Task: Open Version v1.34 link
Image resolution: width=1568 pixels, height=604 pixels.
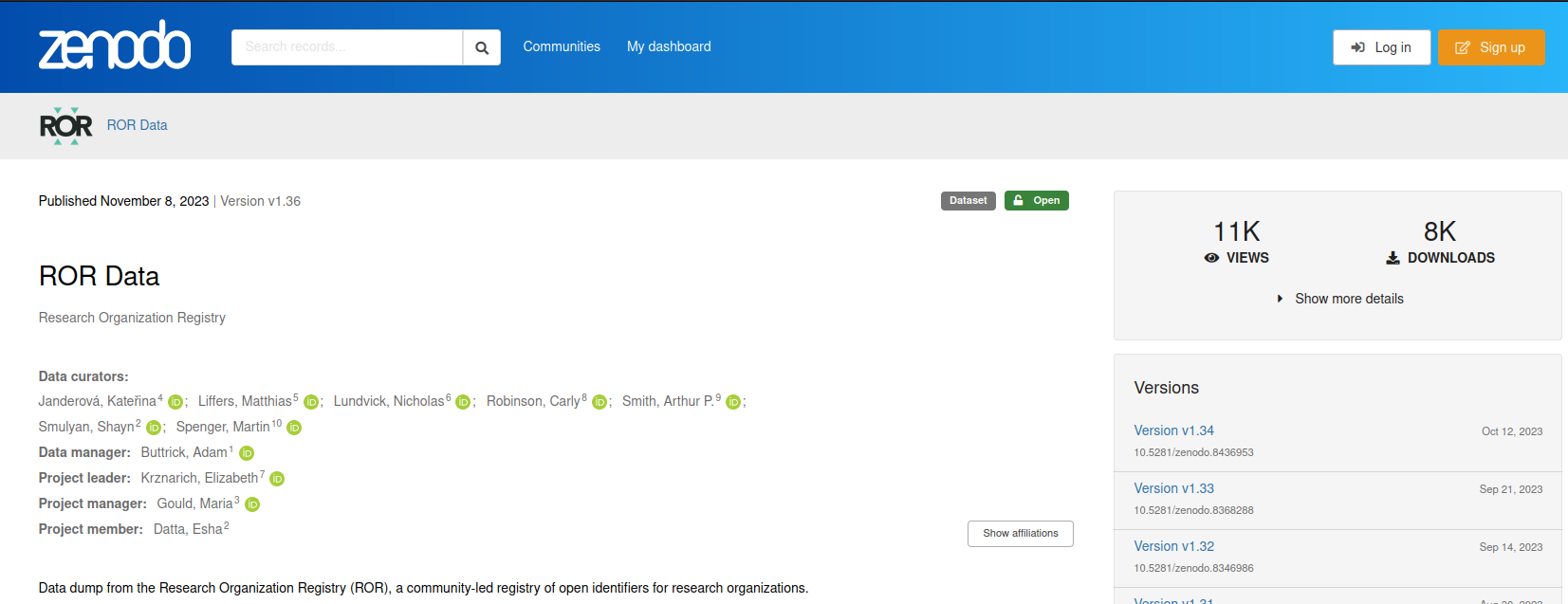Action: (x=1173, y=430)
